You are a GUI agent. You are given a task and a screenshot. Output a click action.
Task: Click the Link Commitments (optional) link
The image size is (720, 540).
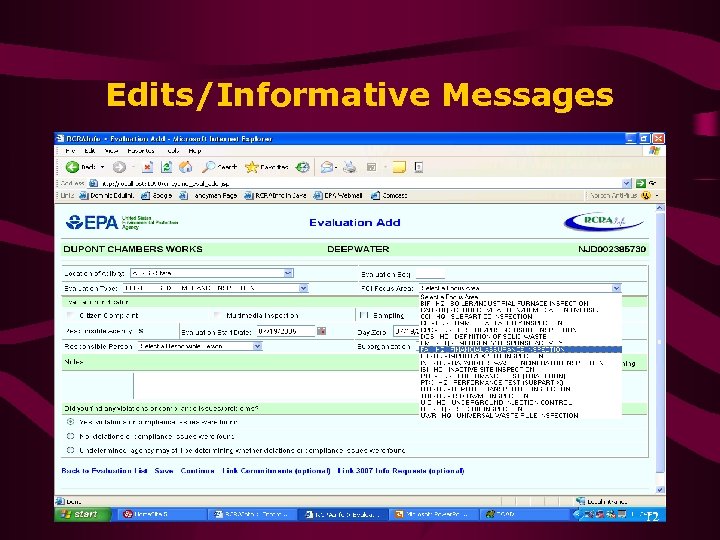[x=276, y=471]
